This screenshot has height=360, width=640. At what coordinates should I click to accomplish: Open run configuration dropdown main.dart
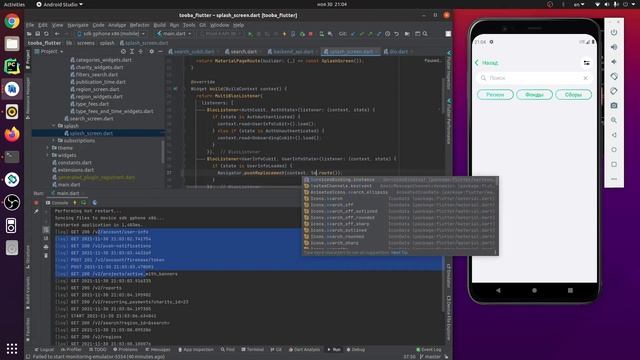coord(174,34)
